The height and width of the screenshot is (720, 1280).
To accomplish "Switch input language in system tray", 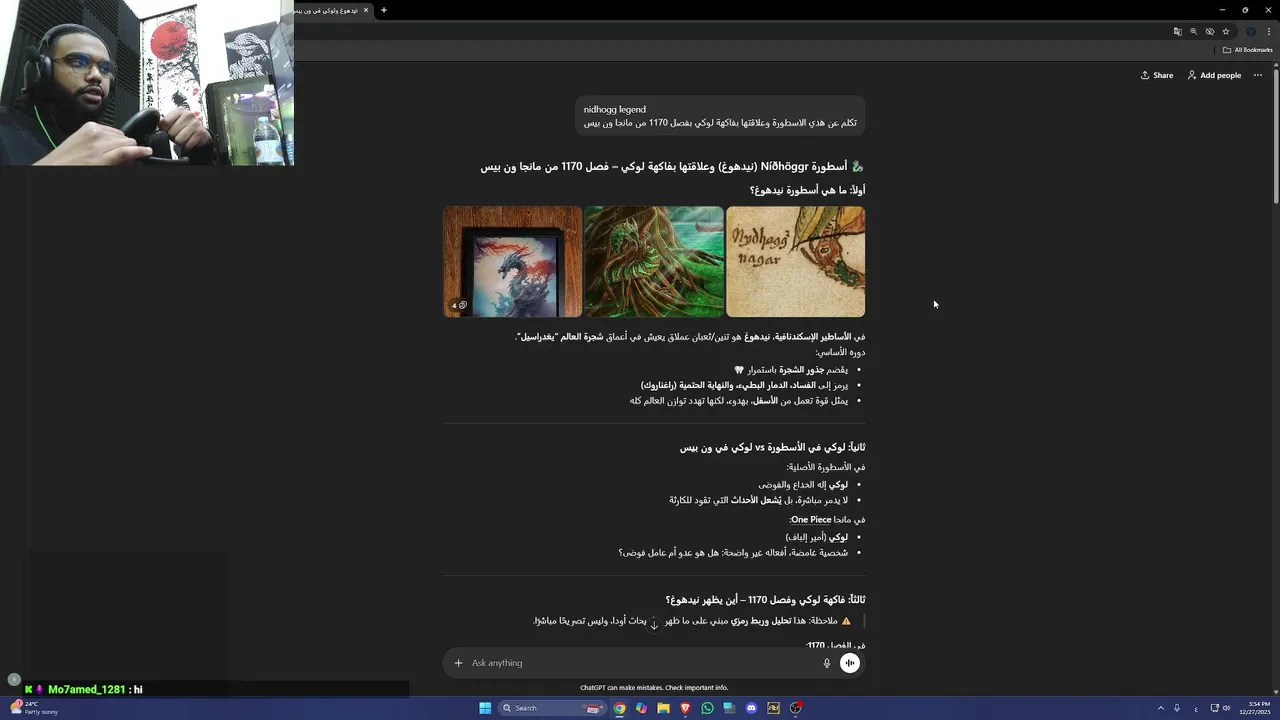I will click(x=1196, y=708).
